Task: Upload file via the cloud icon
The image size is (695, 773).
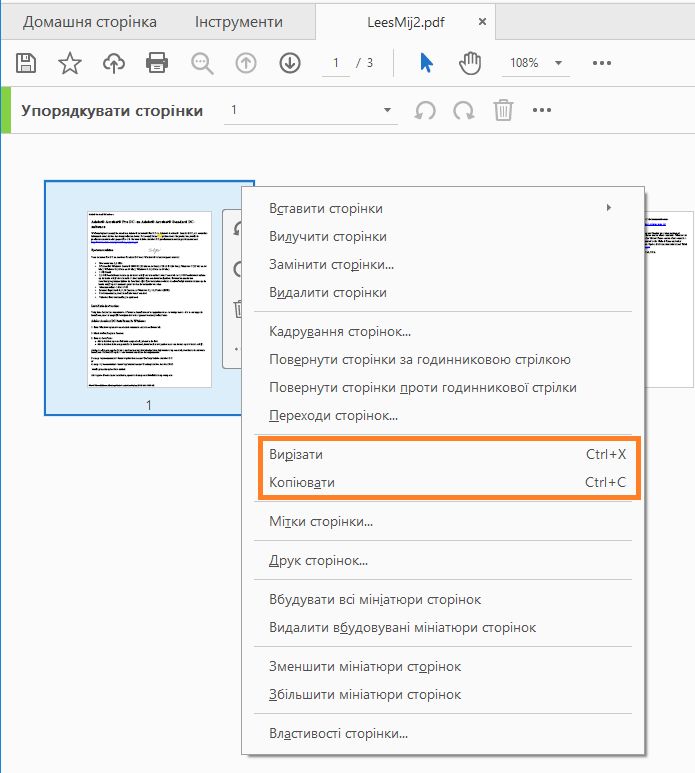Action: click(x=113, y=63)
